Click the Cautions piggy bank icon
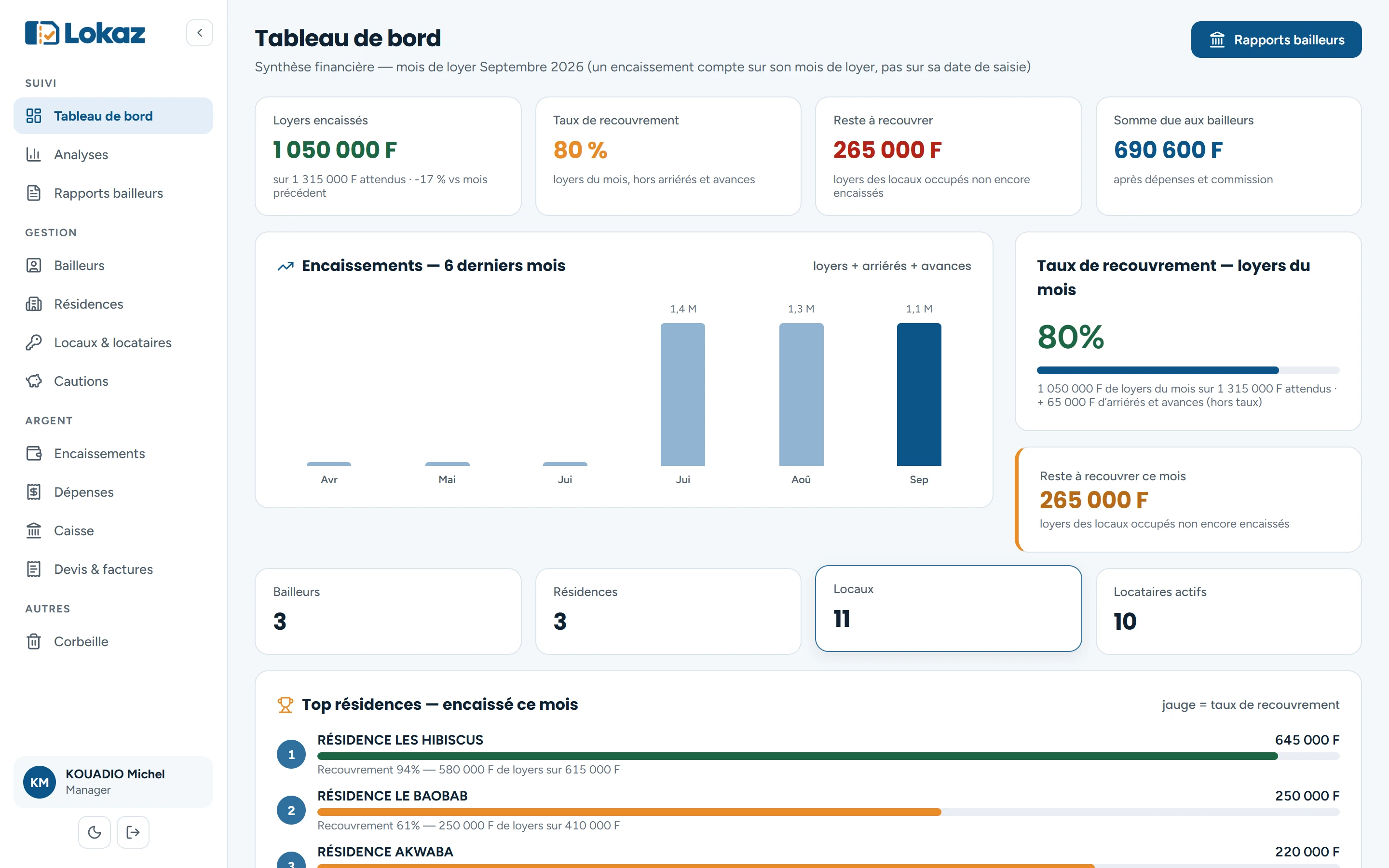Viewport: 1389px width, 868px height. click(34, 380)
